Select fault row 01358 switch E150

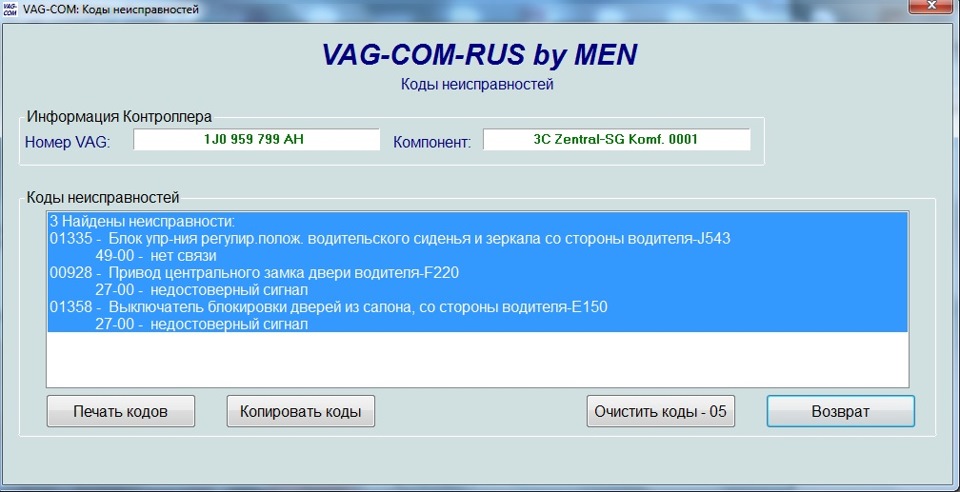478,307
